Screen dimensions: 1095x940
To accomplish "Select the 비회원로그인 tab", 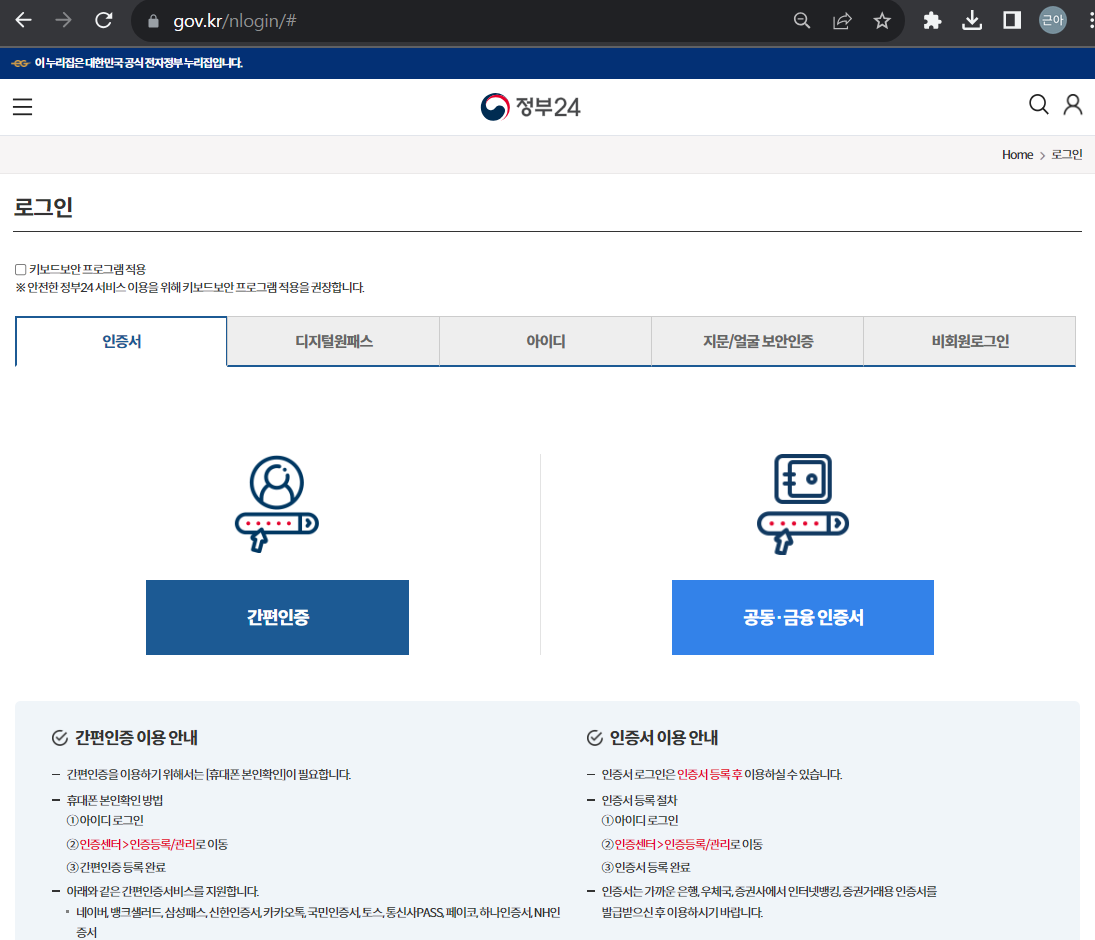I will (x=969, y=341).
